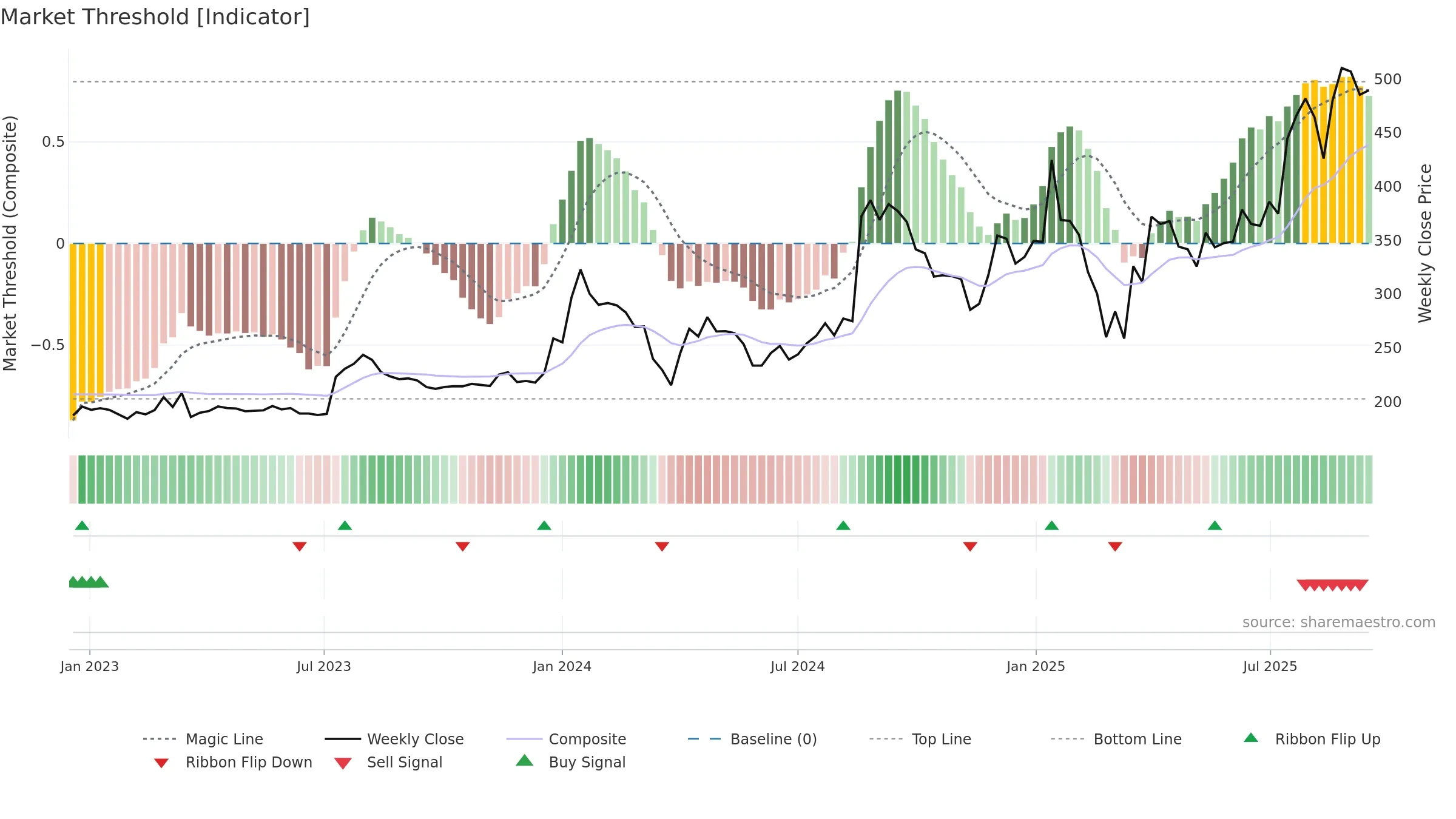Select the ribbon flip up marker just after Jul 2023
The image size is (1456, 819).
click(x=345, y=525)
